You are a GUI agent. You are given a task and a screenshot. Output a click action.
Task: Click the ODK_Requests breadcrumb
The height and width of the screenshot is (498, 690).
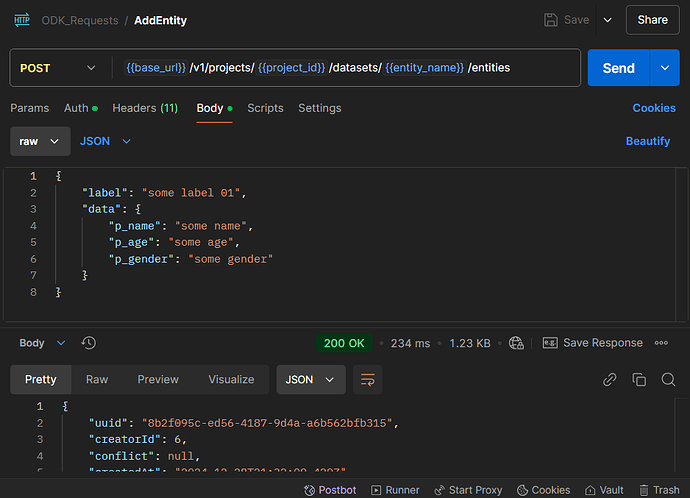click(x=80, y=21)
